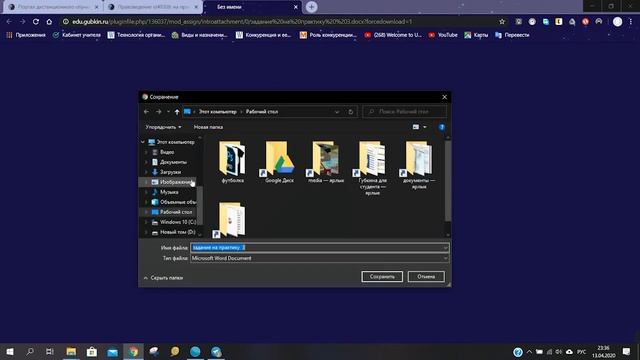Screen dimensions: 640x360
Task: Create a new folder with Новая папка
Action: point(208,127)
